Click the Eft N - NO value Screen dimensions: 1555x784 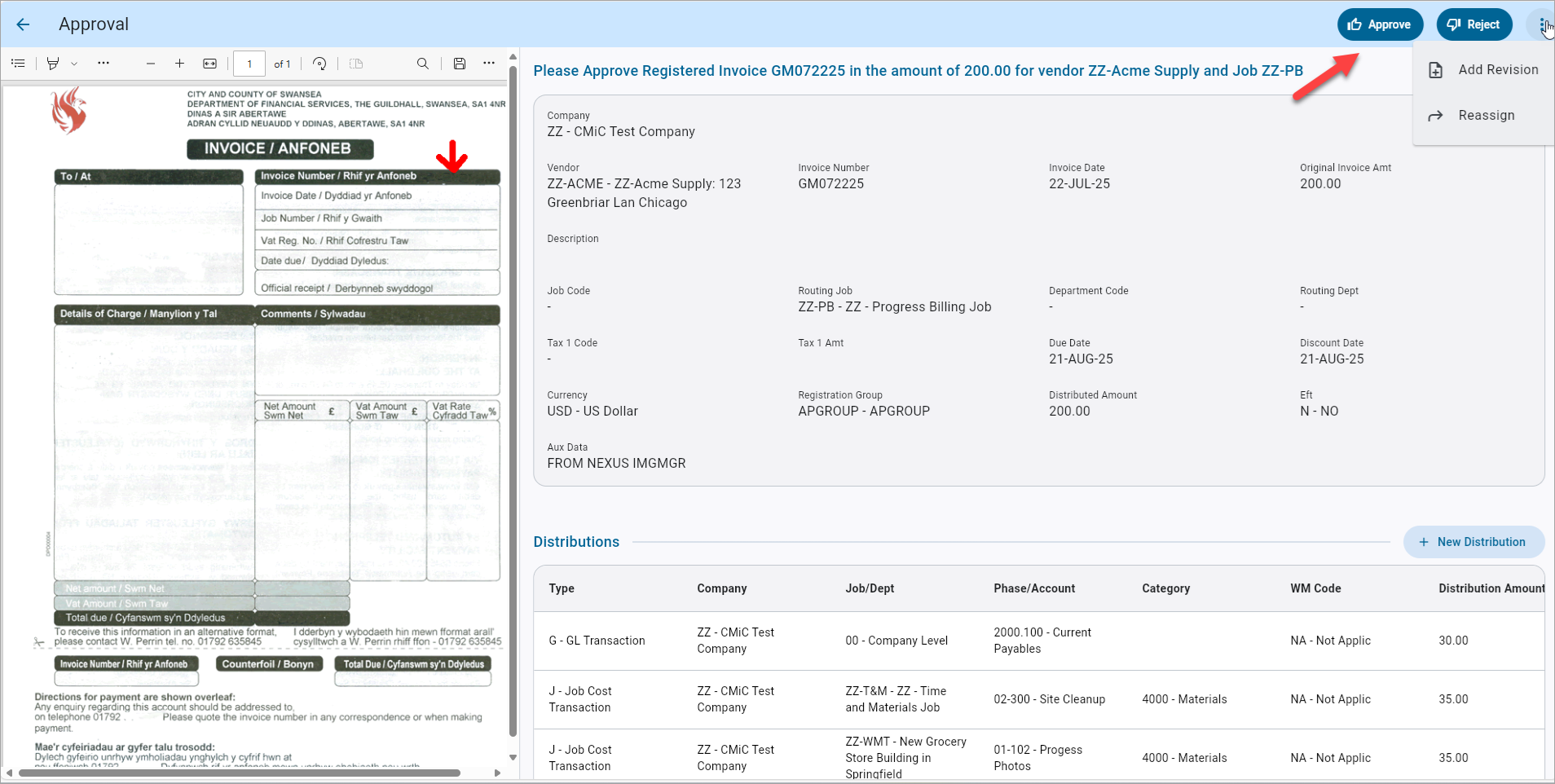click(x=1319, y=412)
